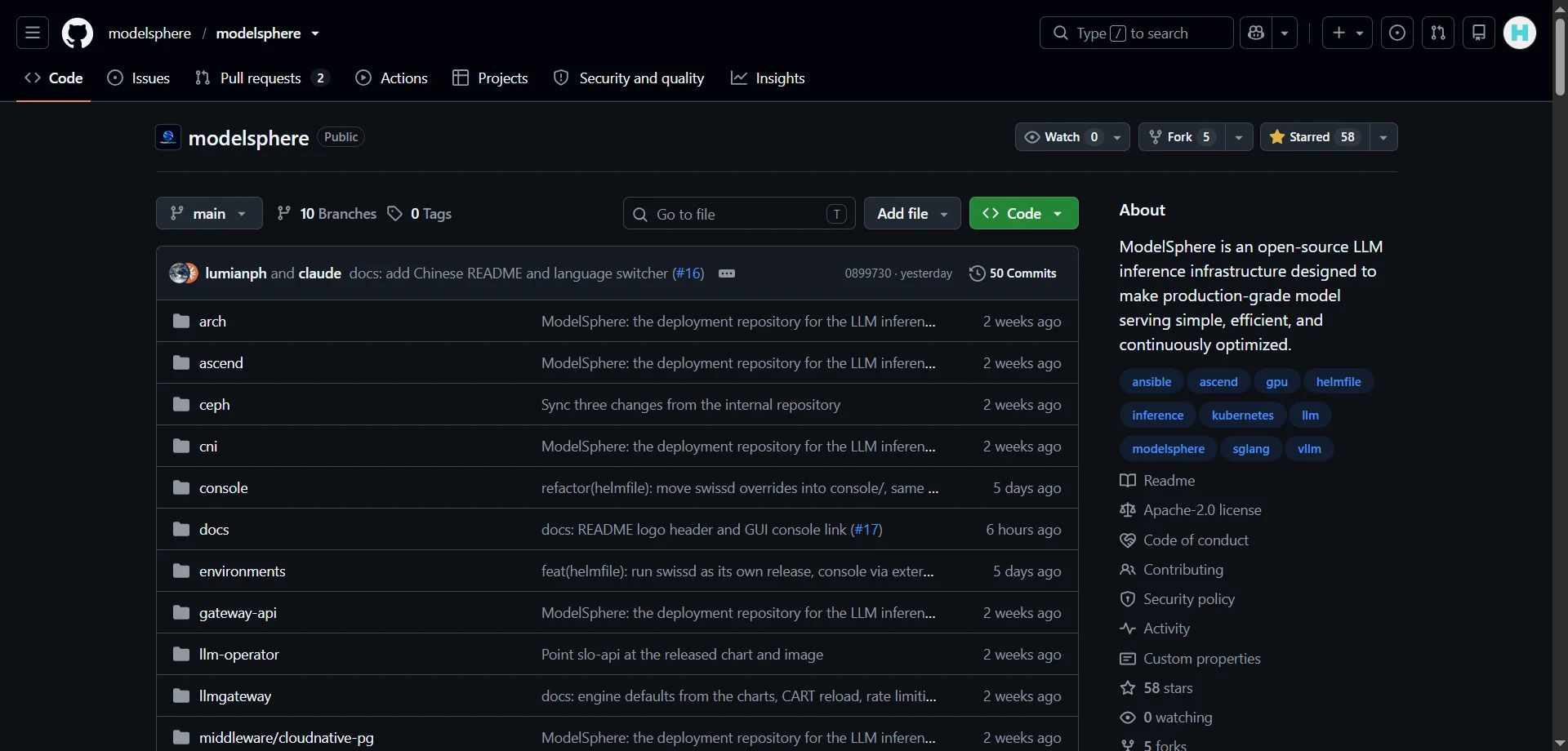Switch to the Insights tab
Image resolution: width=1568 pixels, height=751 pixels.
768,78
